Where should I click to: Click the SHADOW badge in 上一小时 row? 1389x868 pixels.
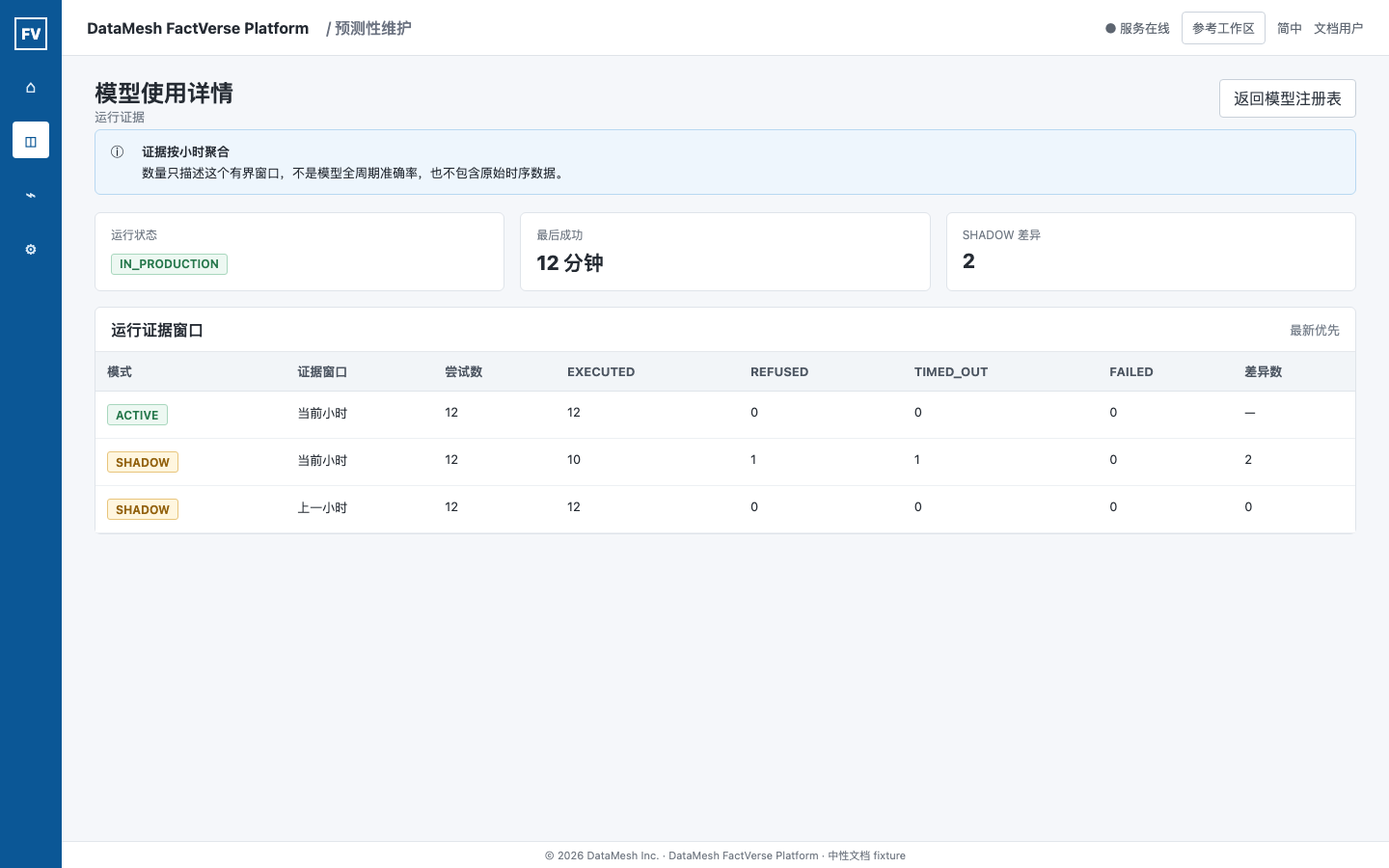pyautogui.click(x=143, y=509)
